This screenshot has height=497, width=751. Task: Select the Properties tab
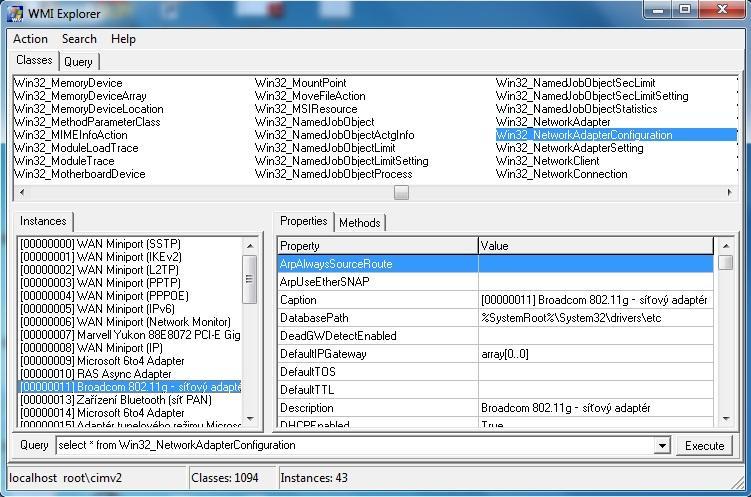pyautogui.click(x=304, y=221)
